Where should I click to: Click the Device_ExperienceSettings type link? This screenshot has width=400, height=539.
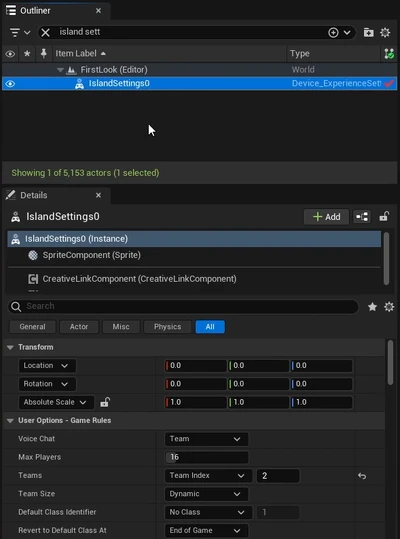tap(336, 84)
